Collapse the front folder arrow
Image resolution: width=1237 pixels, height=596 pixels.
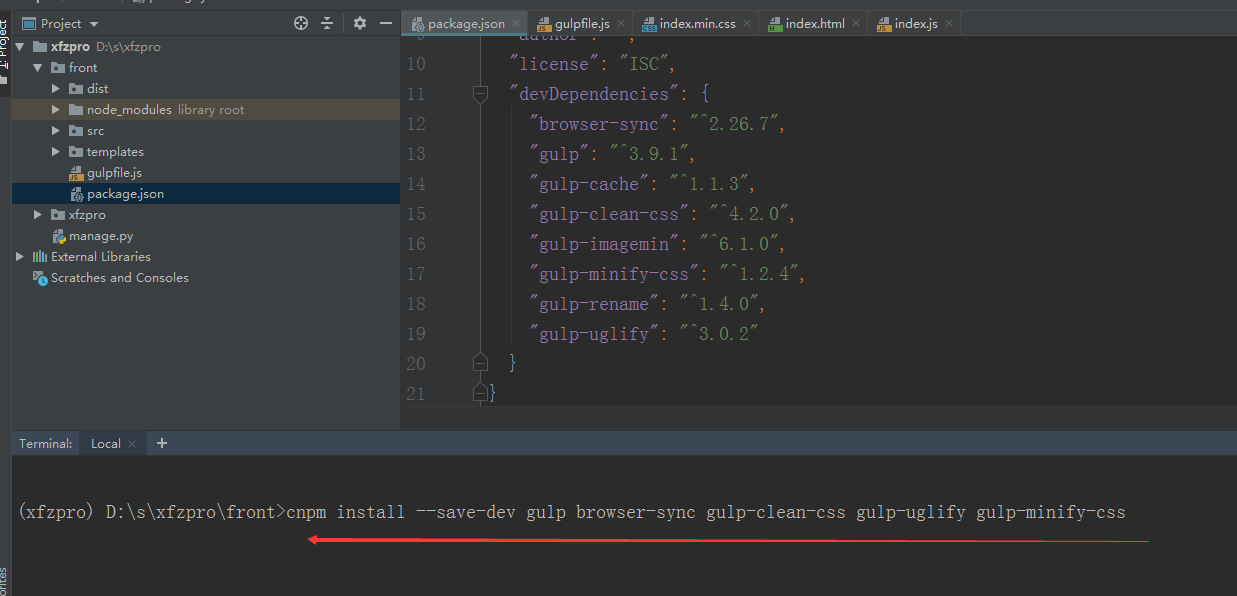point(38,68)
